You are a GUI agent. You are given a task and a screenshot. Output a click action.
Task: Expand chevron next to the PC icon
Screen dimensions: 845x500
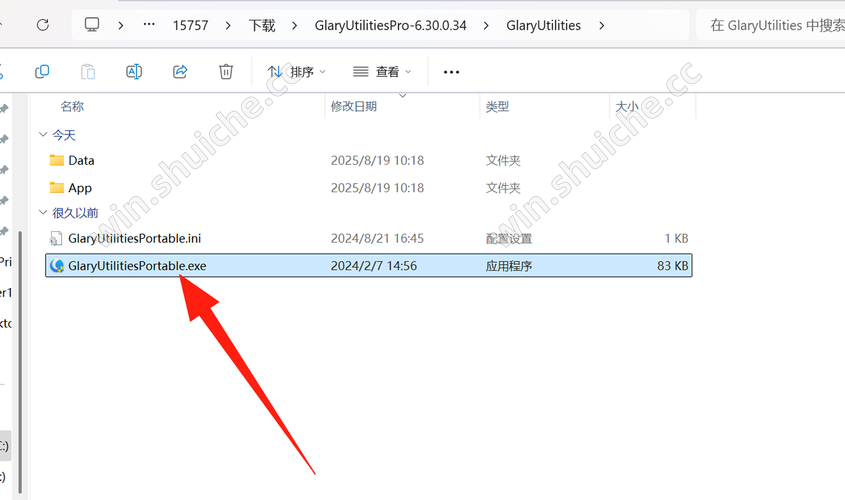pyautogui.click(x=121, y=25)
